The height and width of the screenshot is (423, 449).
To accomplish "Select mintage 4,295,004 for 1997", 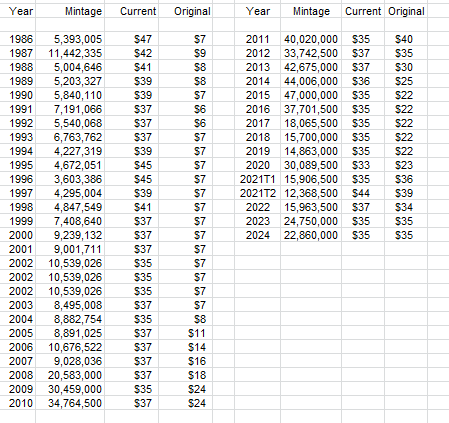I will click(70, 193).
